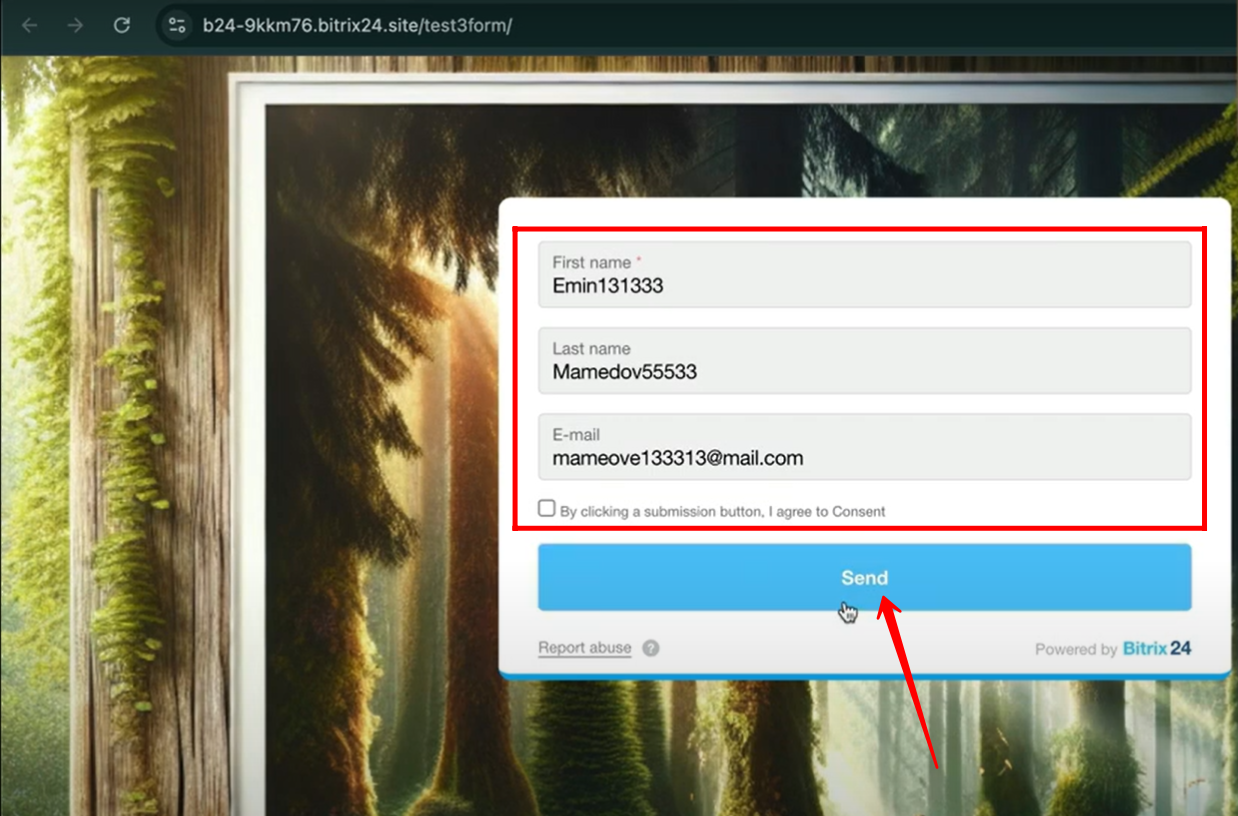Focus the browser address bar URL
1238x816 pixels.
click(357, 25)
